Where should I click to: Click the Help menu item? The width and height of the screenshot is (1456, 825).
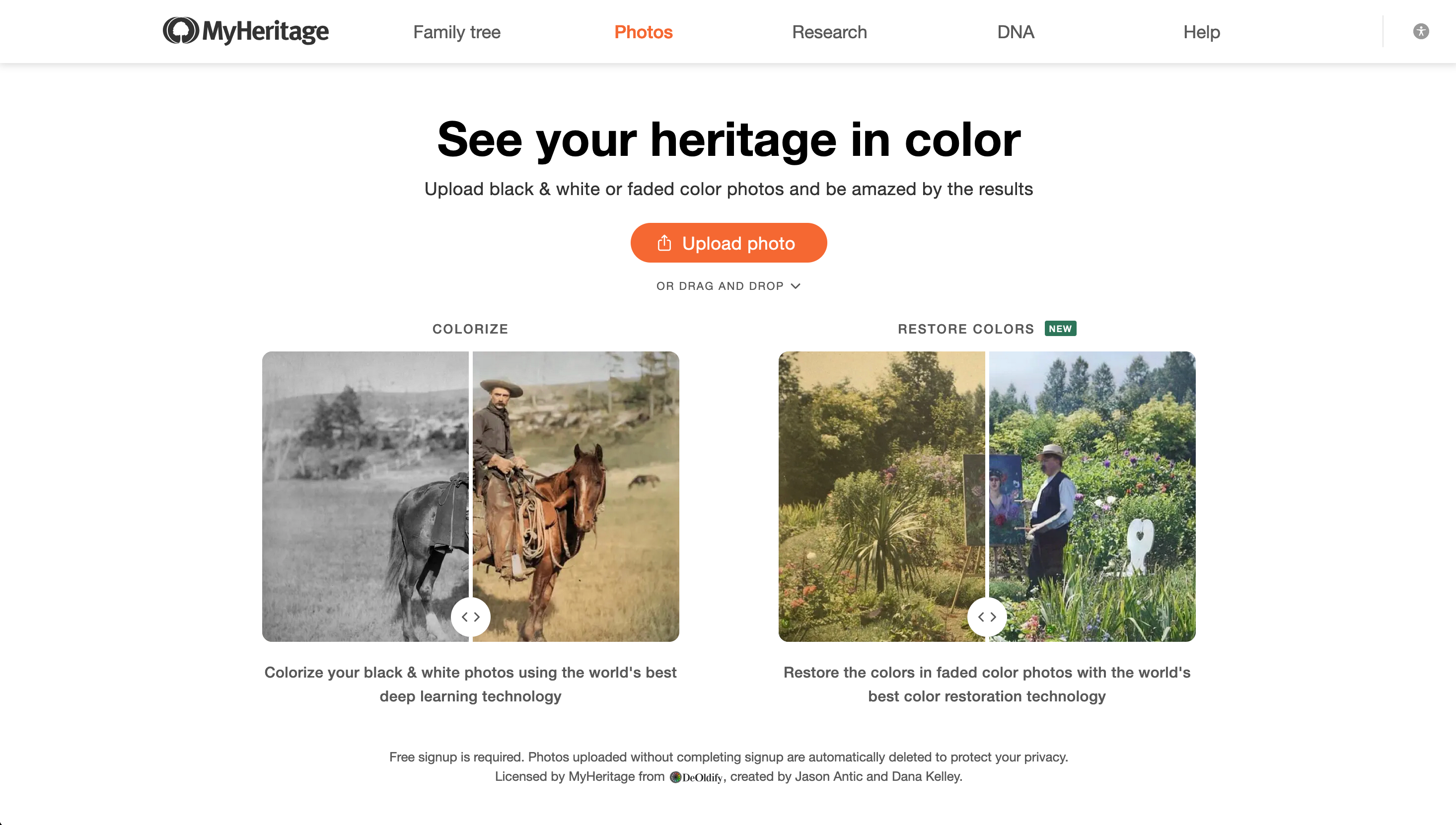tap(1201, 31)
